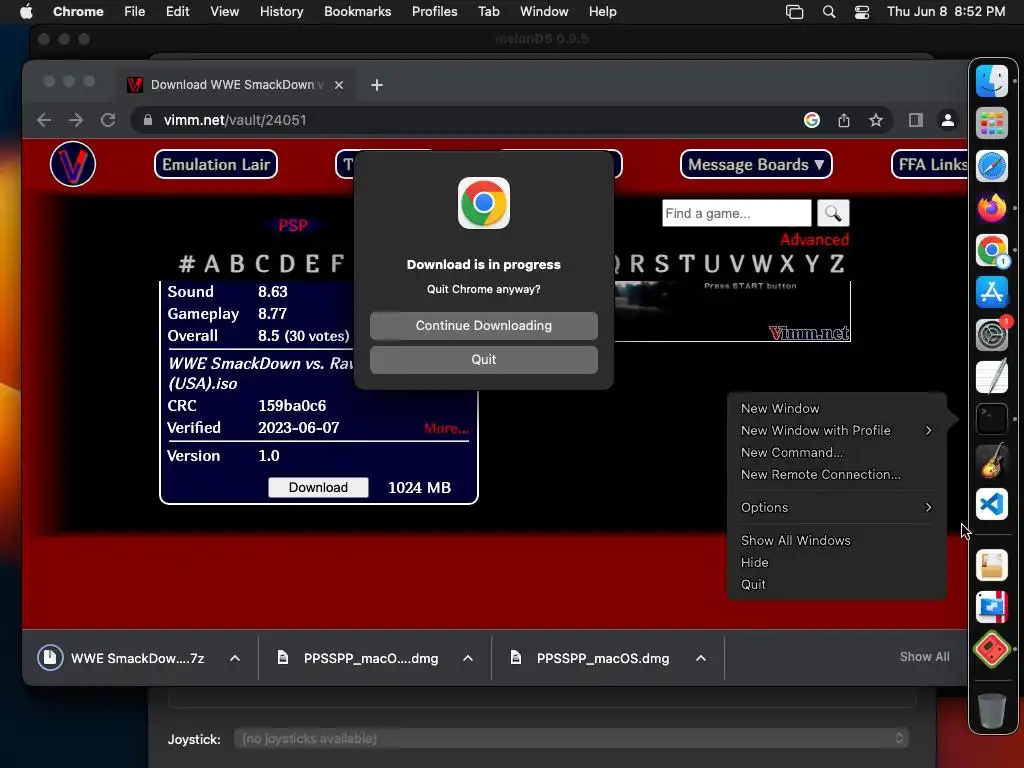Open the Chrome profile avatar
Screen dimensions: 1024x768
(948, 120)
